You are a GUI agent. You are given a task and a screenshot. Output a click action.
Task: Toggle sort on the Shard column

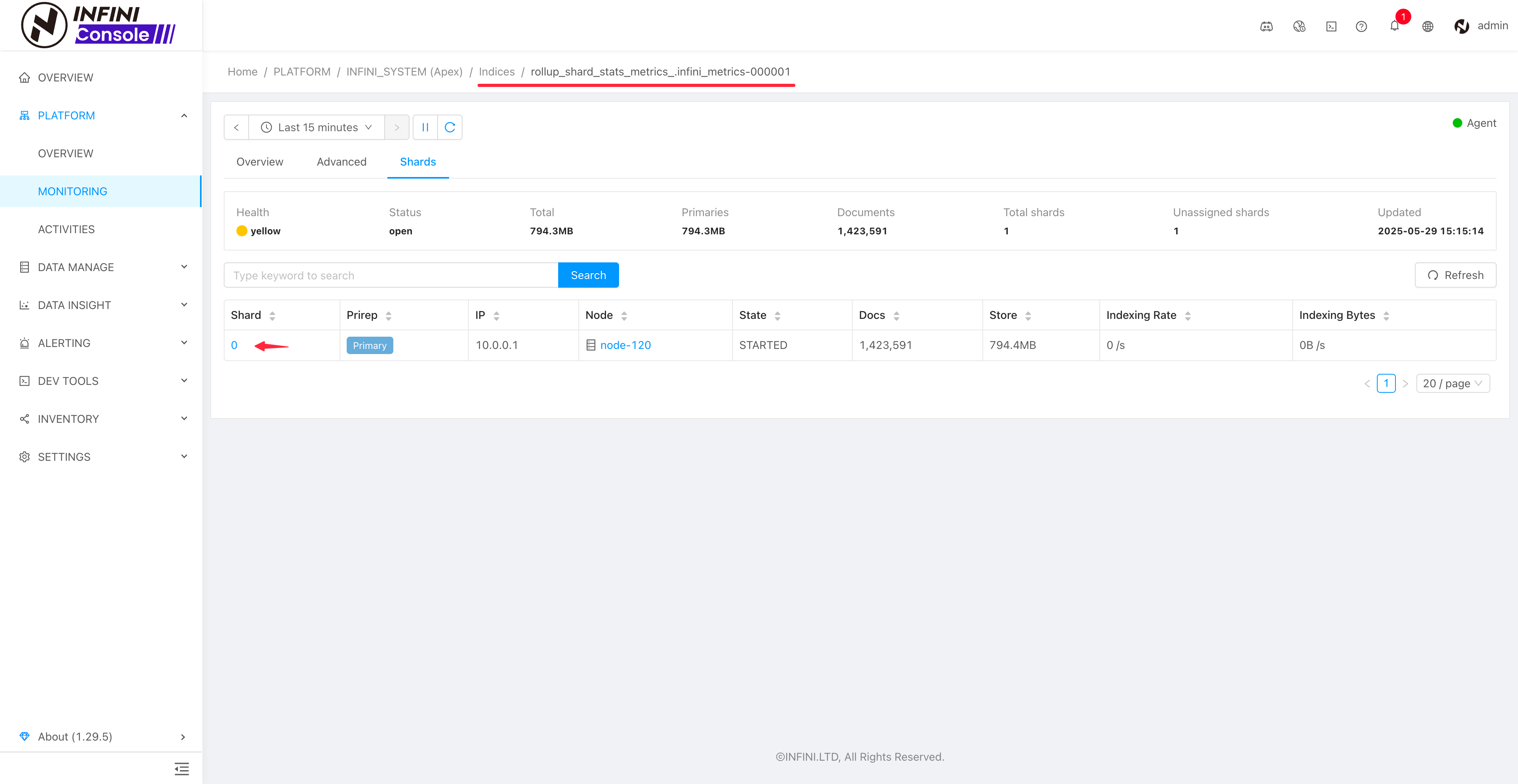click(272, 316)
